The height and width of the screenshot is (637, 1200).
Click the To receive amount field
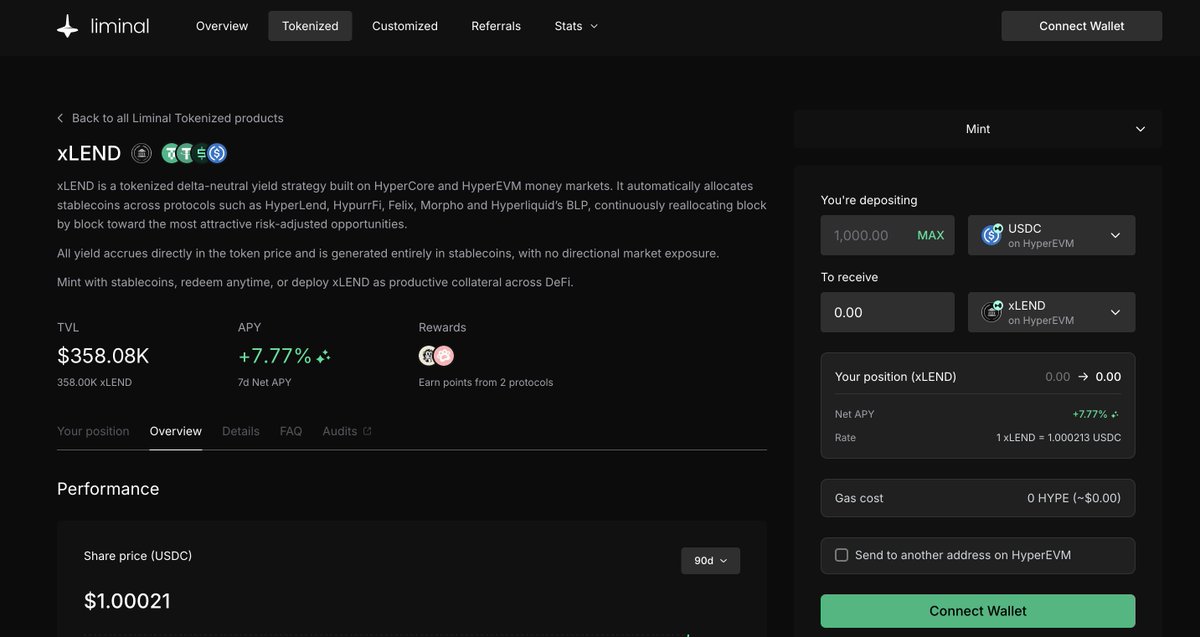pos(887,312)
